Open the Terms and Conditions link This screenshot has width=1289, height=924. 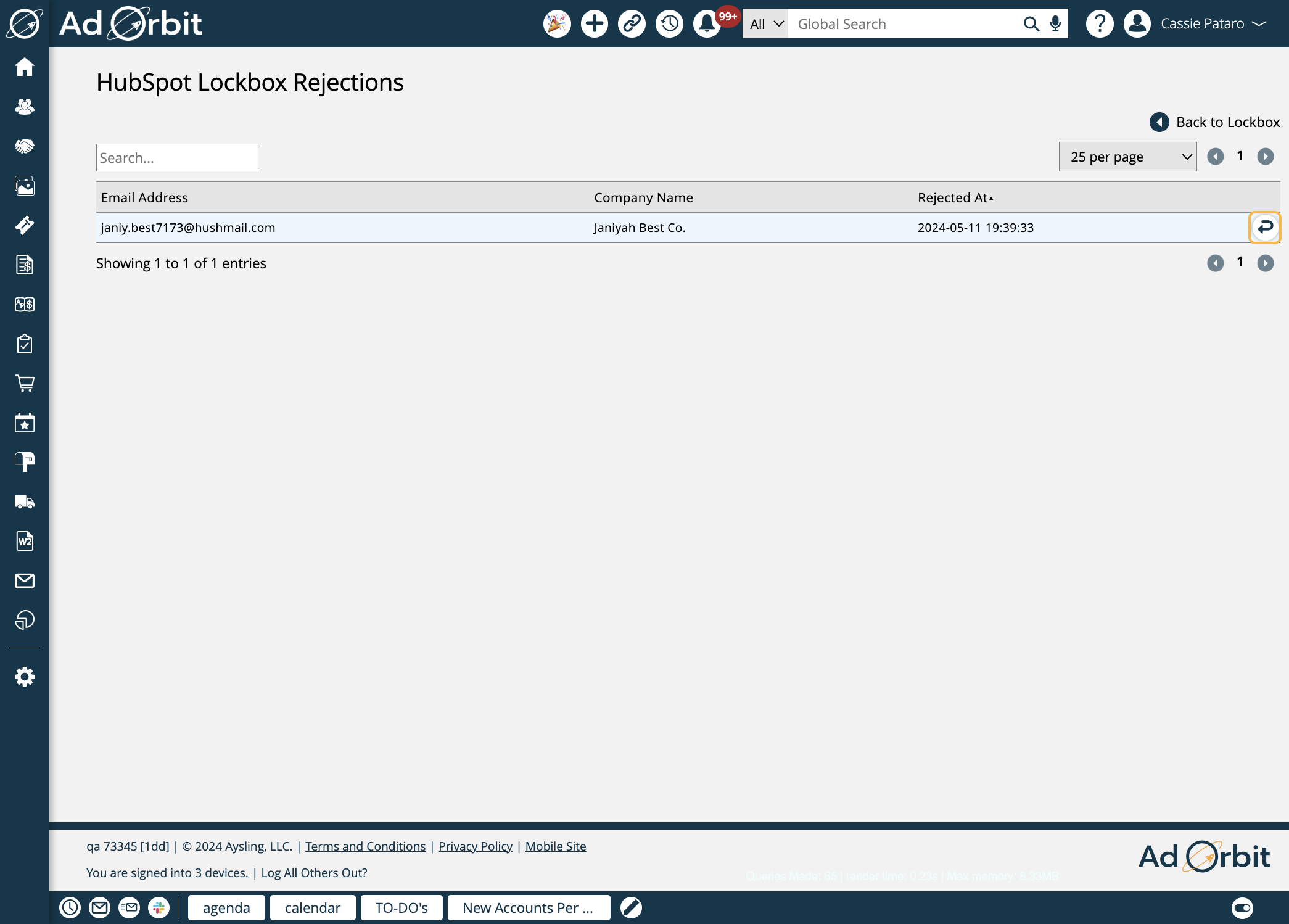(x=365, y=846)
